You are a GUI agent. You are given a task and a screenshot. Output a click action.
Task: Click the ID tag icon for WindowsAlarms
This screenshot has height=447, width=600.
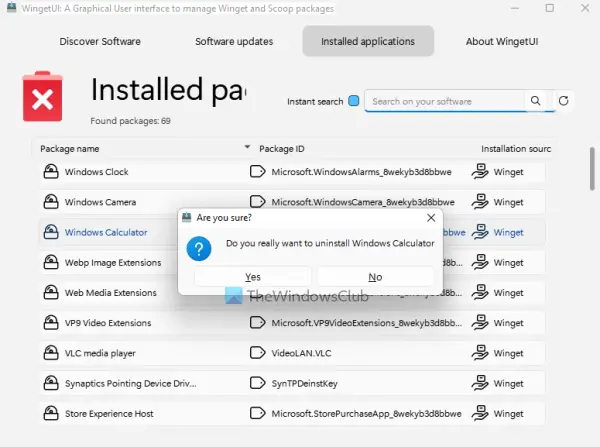click(258, 171)
